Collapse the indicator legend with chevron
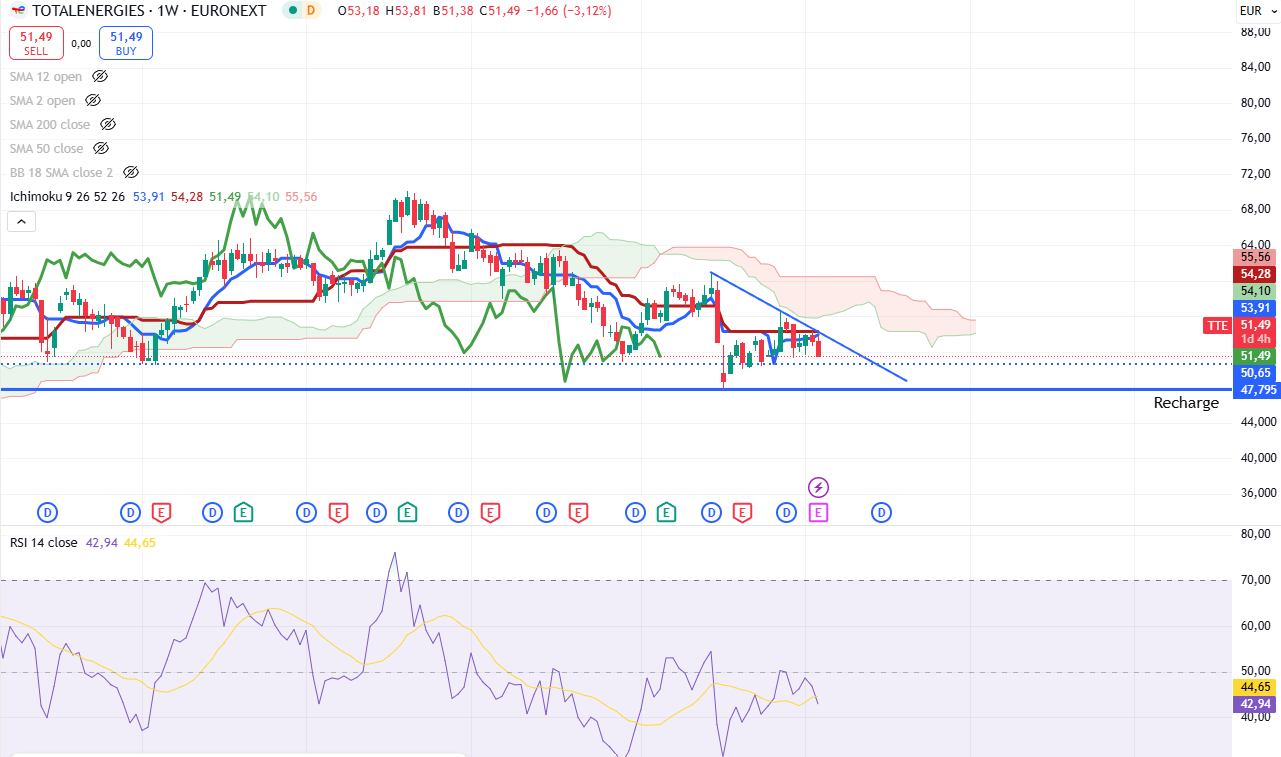The width and height of the screenshot is (1281, 757). [22, 222]
